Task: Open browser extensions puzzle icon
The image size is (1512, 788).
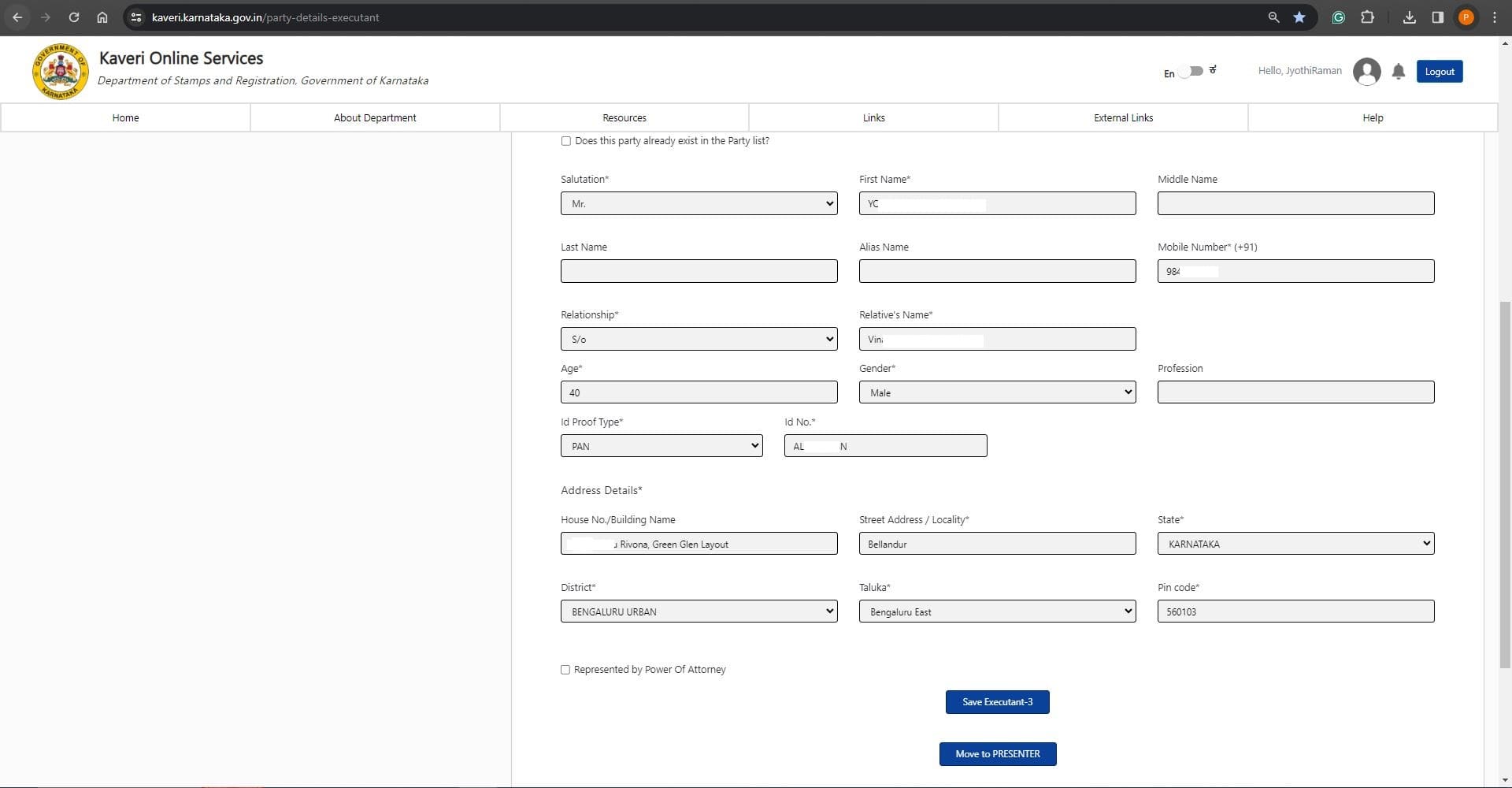Action: (1367, 17)
